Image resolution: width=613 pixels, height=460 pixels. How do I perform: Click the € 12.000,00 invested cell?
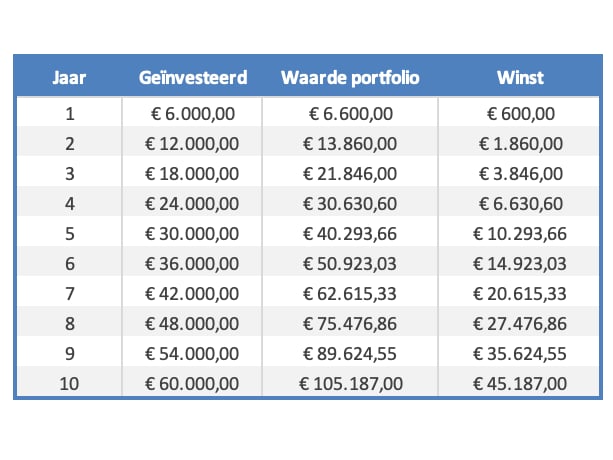pos(192,143)
